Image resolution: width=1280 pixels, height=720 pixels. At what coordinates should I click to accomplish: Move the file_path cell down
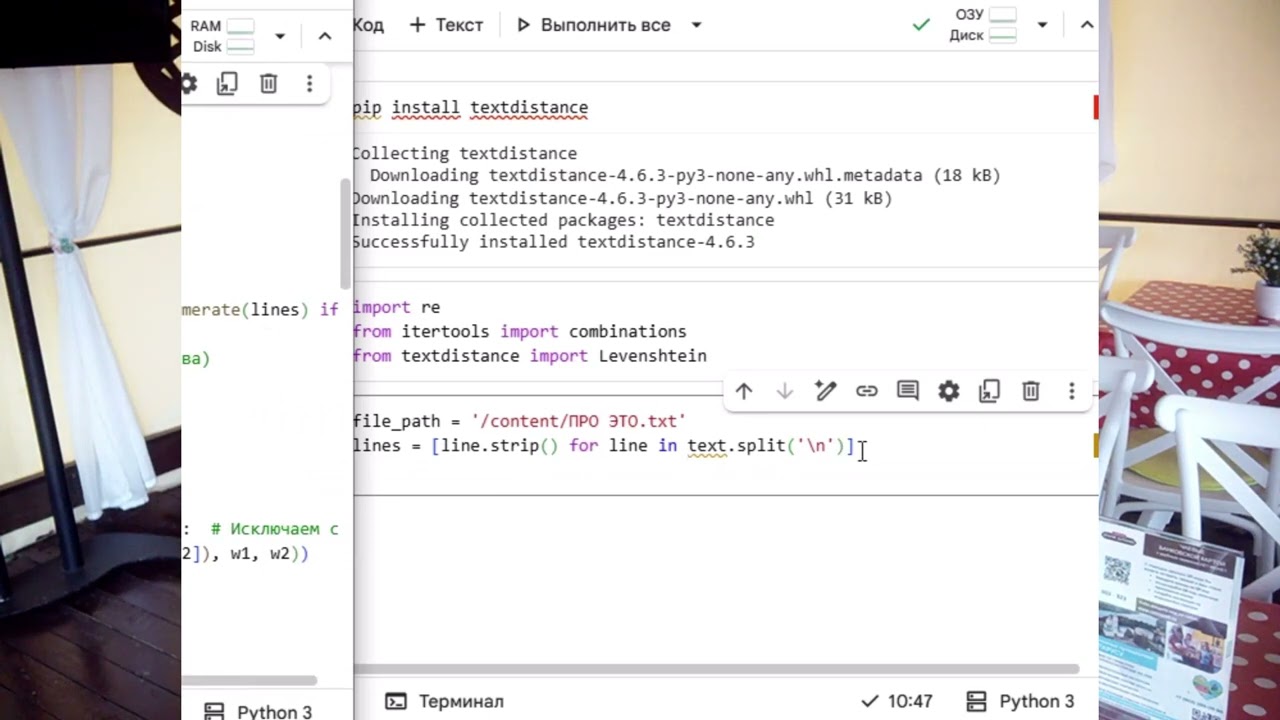(x=785, y=391)
